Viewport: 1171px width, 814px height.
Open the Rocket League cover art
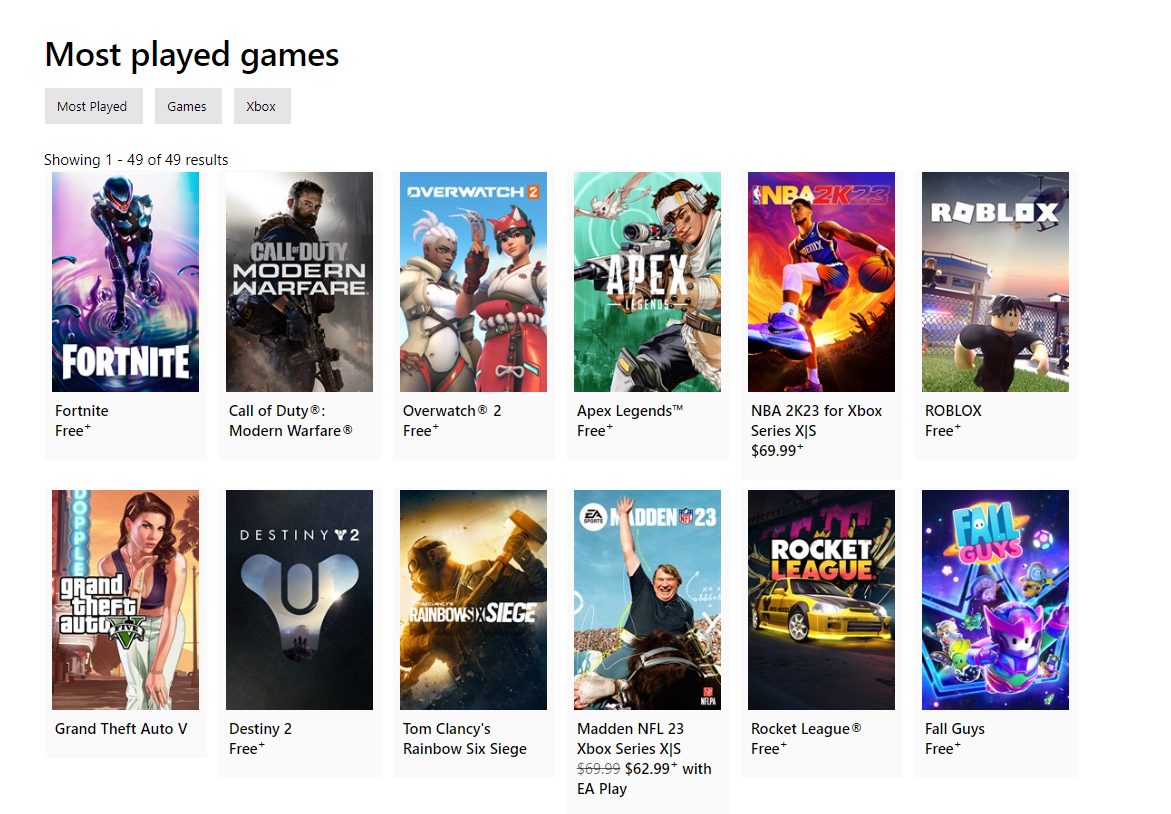[x=821, y=600]
